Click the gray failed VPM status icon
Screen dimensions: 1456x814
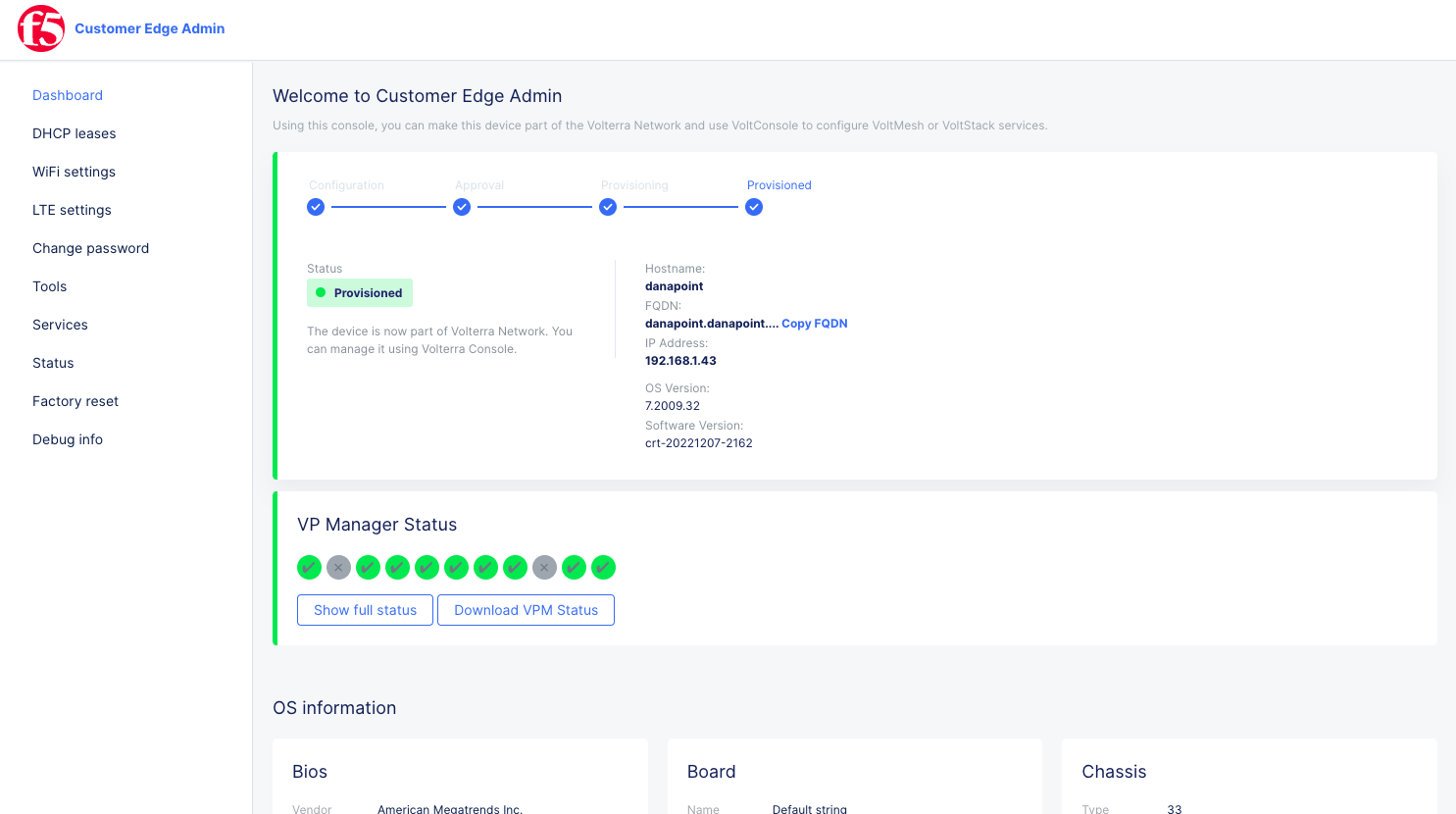tap(338, 567)
